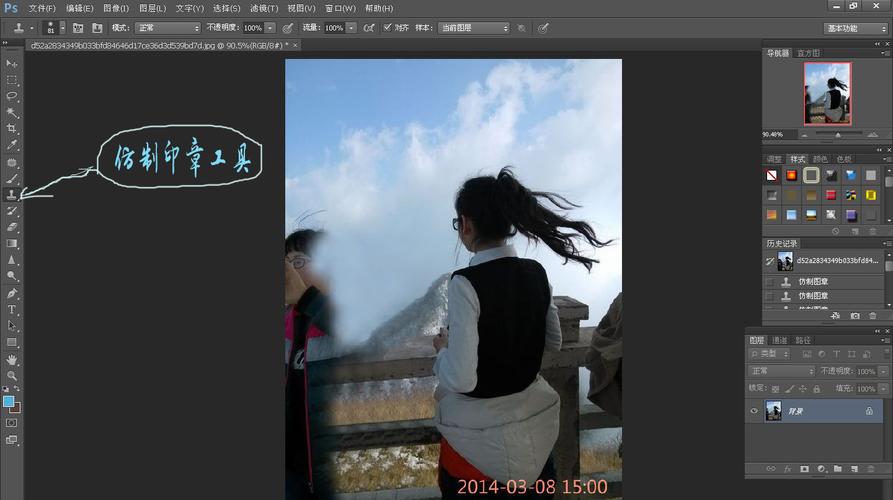This screenshot has width=893, height=500.
Task: Toggle pressure for size button
Action: click(x=543, y=28)
